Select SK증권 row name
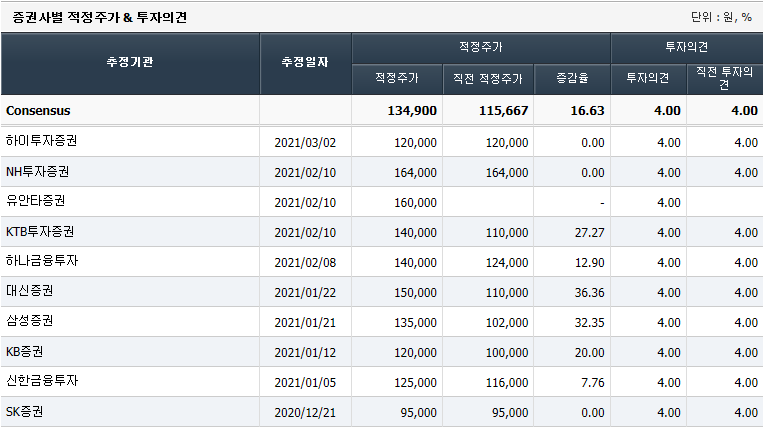Image resolution: width=765 pixels, height=433 pixels. coord(24,412)
